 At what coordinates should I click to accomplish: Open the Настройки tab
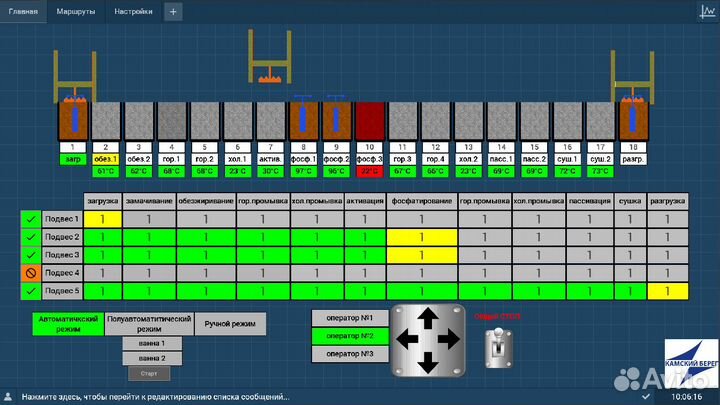(x=133, y=12)
